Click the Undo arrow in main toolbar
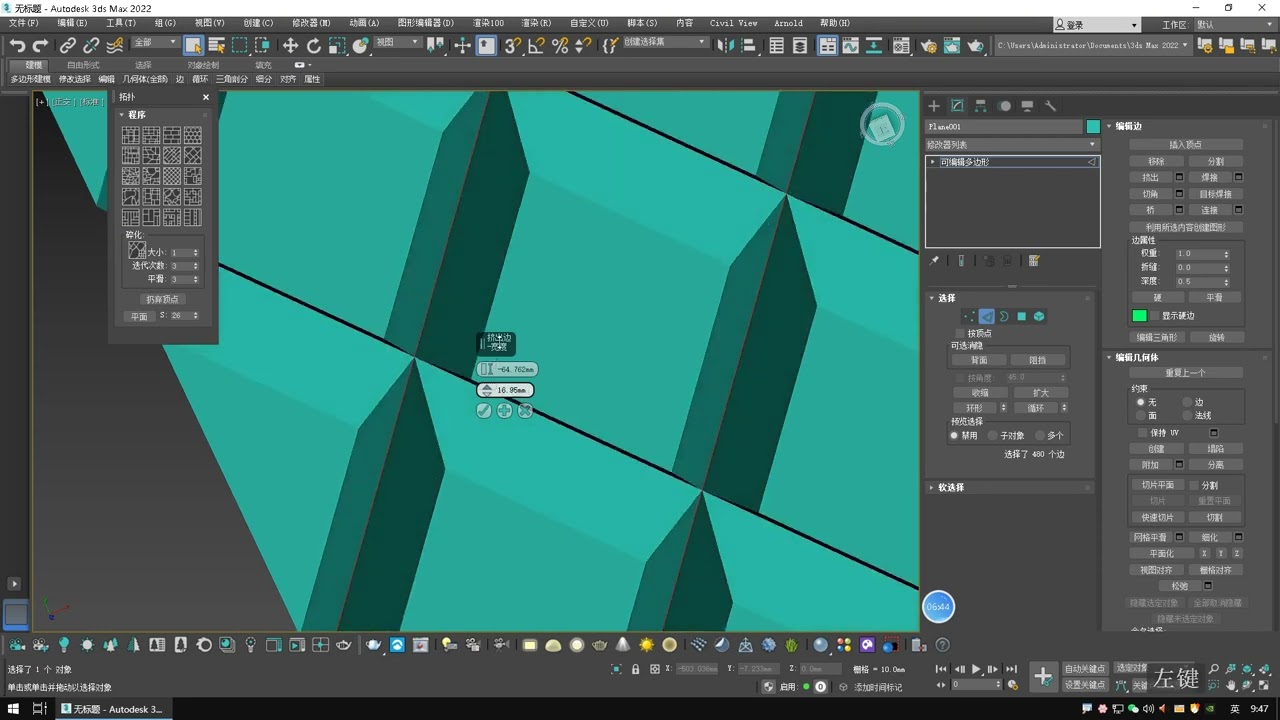This screenshot has height=720, width=1280. (17, 45)
